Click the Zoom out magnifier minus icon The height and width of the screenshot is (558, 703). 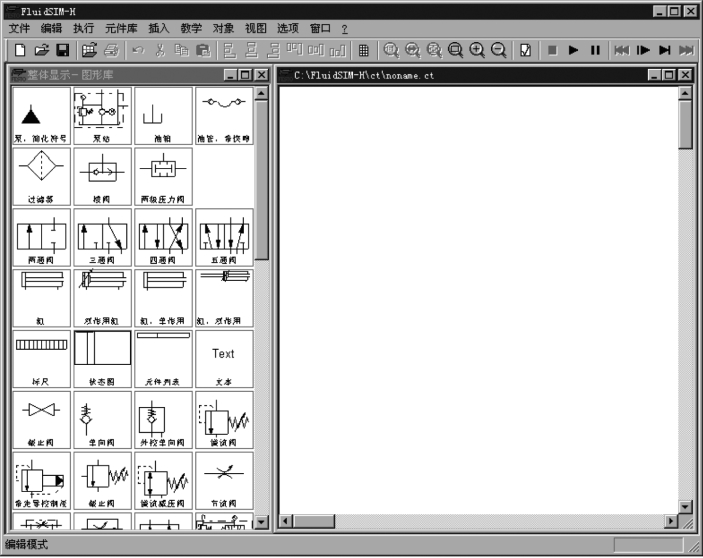tap(499, 50)
